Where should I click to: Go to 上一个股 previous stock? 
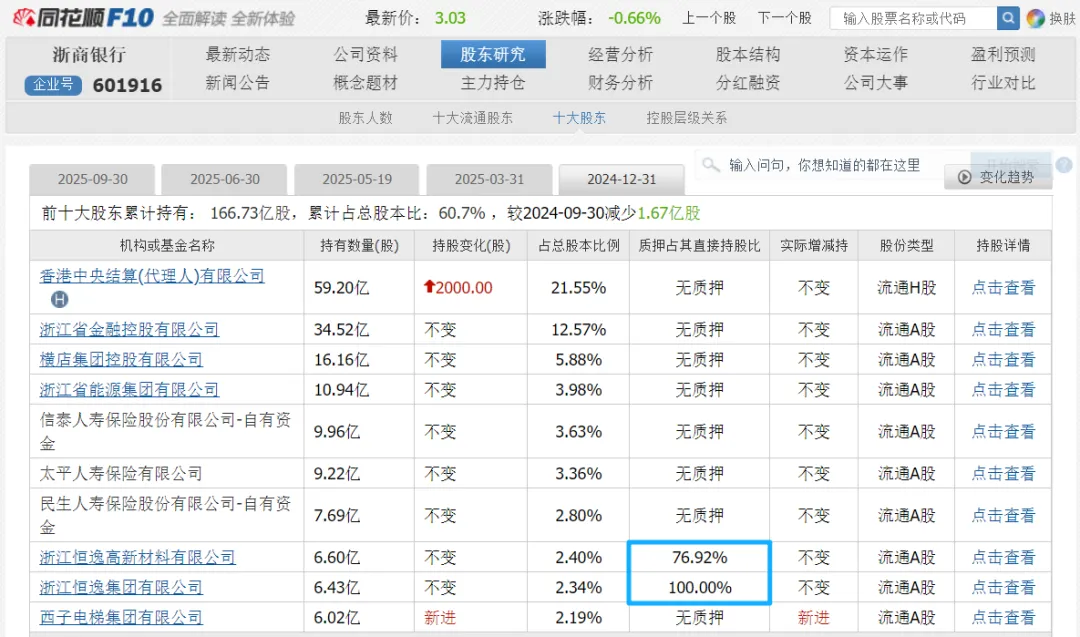point(709,18)
